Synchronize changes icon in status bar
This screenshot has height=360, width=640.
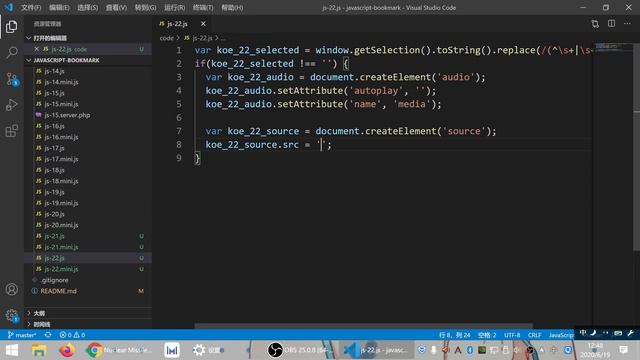click(x=48, y=335)
